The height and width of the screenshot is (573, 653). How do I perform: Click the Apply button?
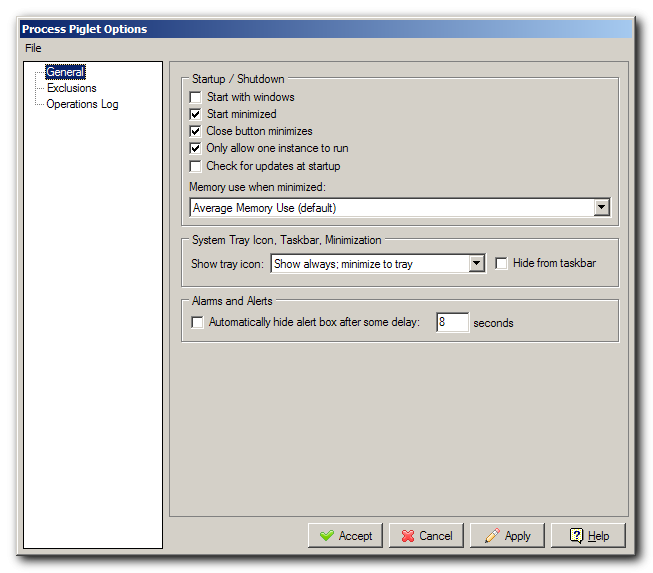pyautogui.click(x=507, y=536)
